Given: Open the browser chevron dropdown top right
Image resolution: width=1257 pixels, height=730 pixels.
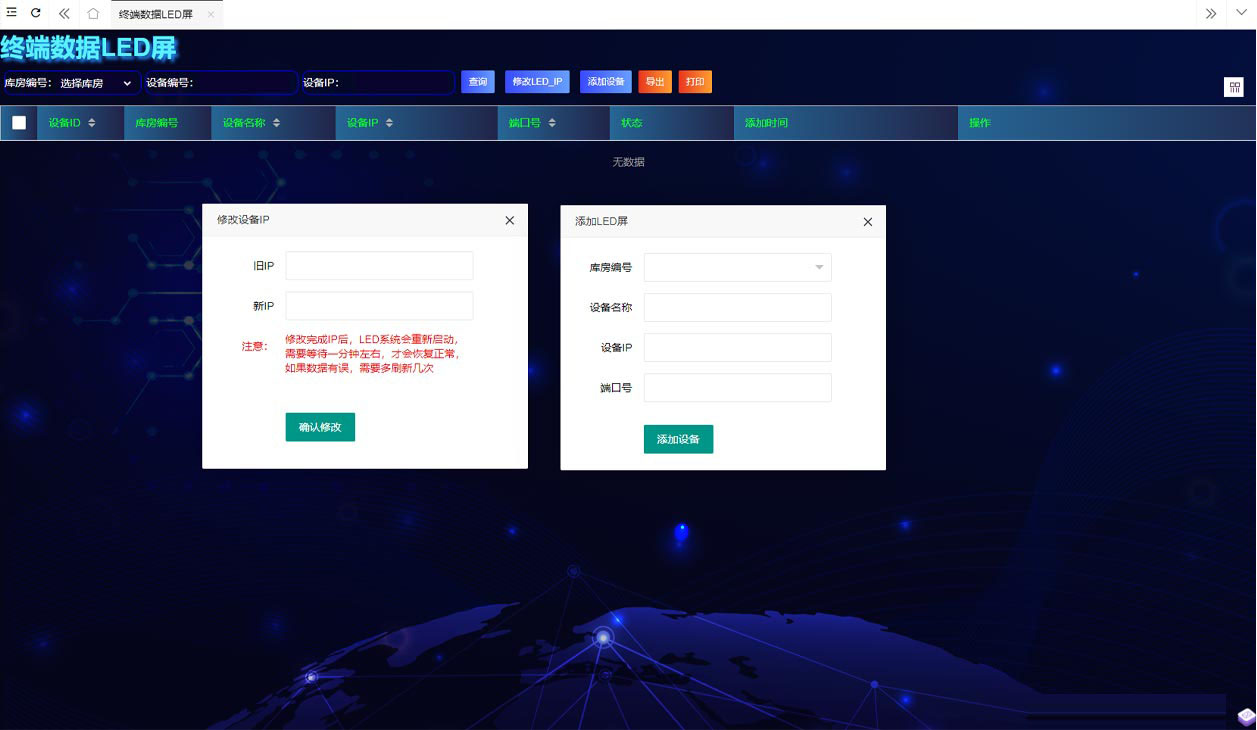Looking at the screenshot, I should point(1241,13).
